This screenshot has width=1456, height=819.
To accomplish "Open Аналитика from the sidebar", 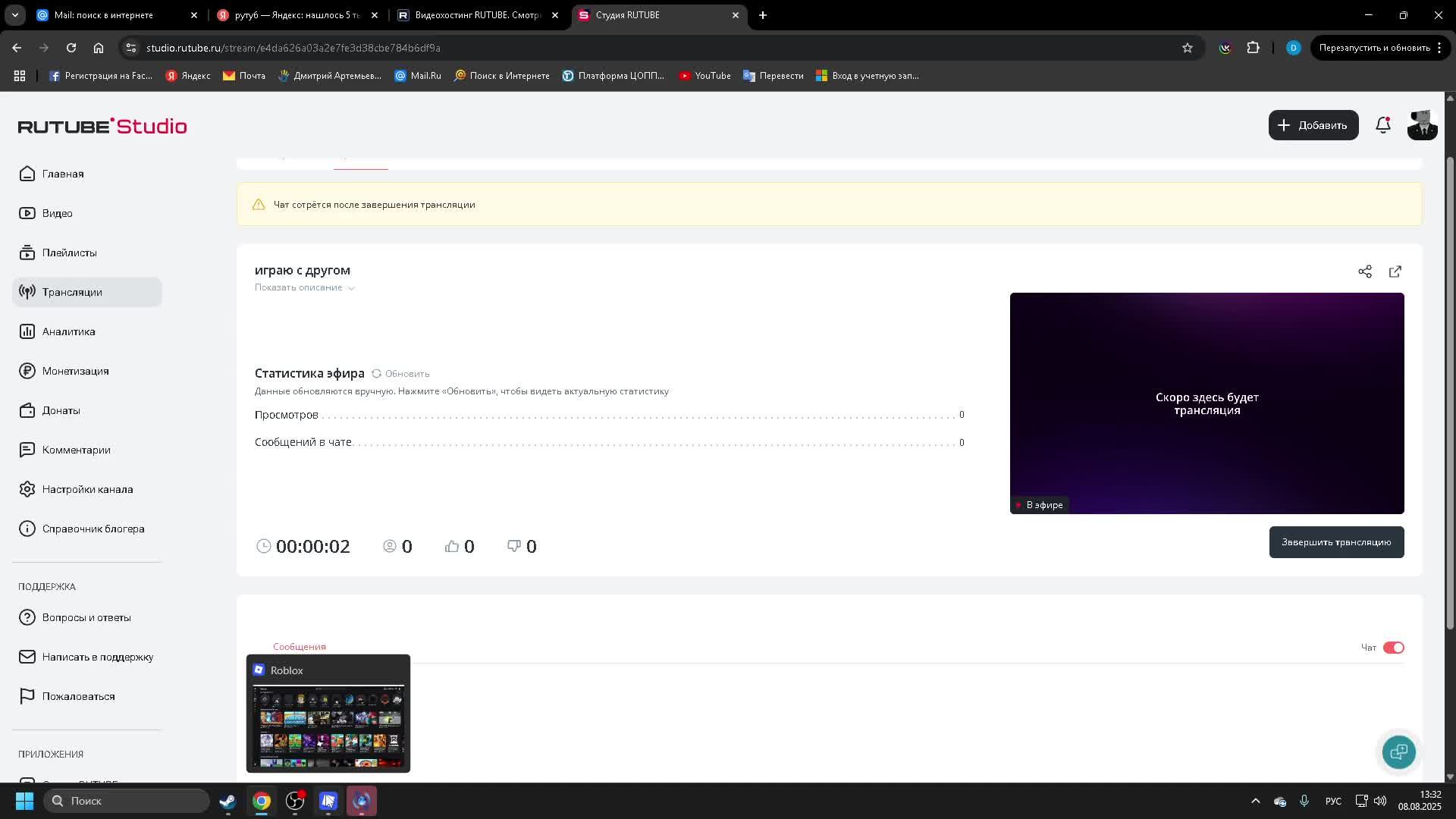I will coord(68,331).
